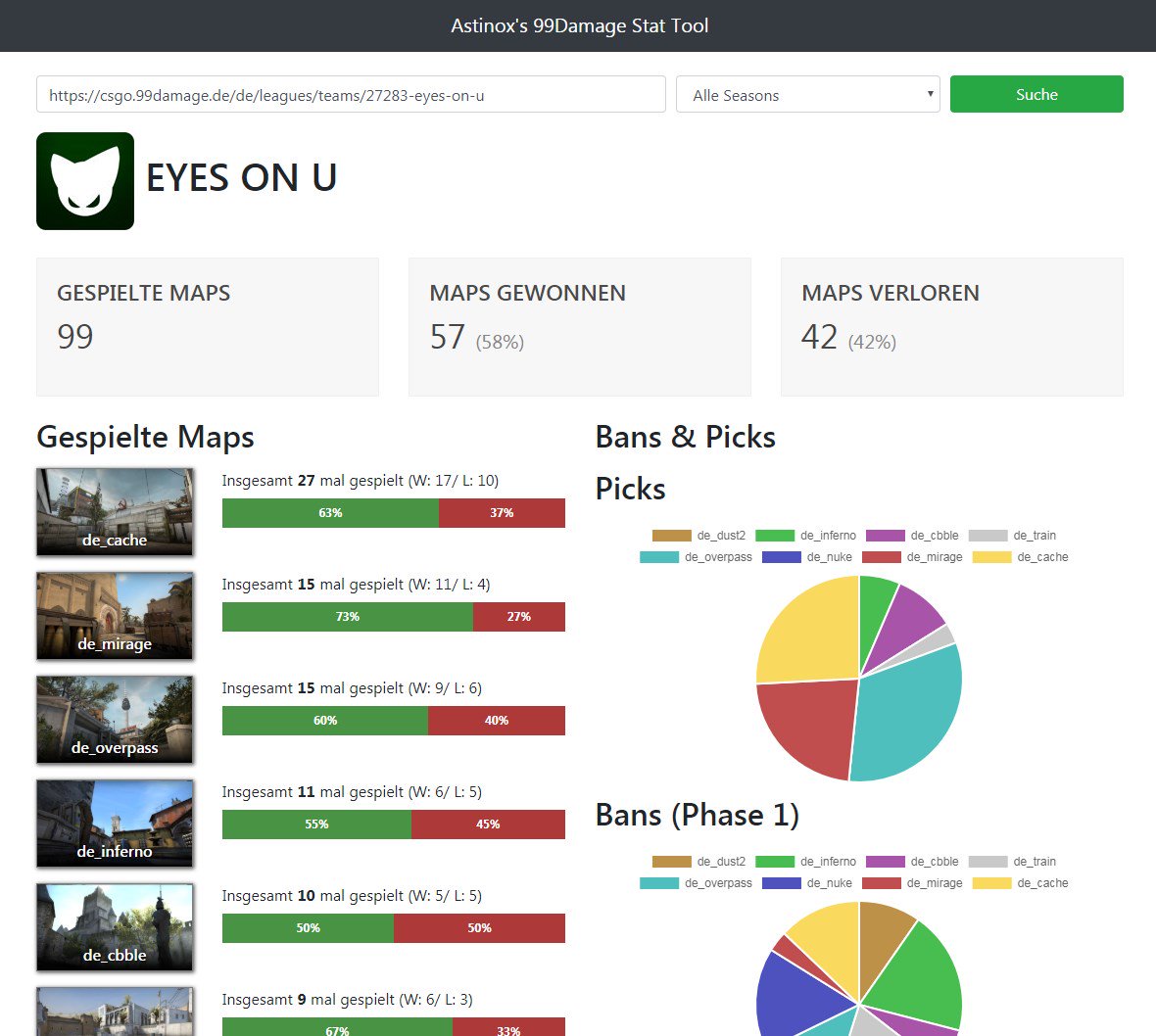Click the Maps Gewonnen stat card
This screenshot has height=1036, width=1156.
(x=580, y=326)
